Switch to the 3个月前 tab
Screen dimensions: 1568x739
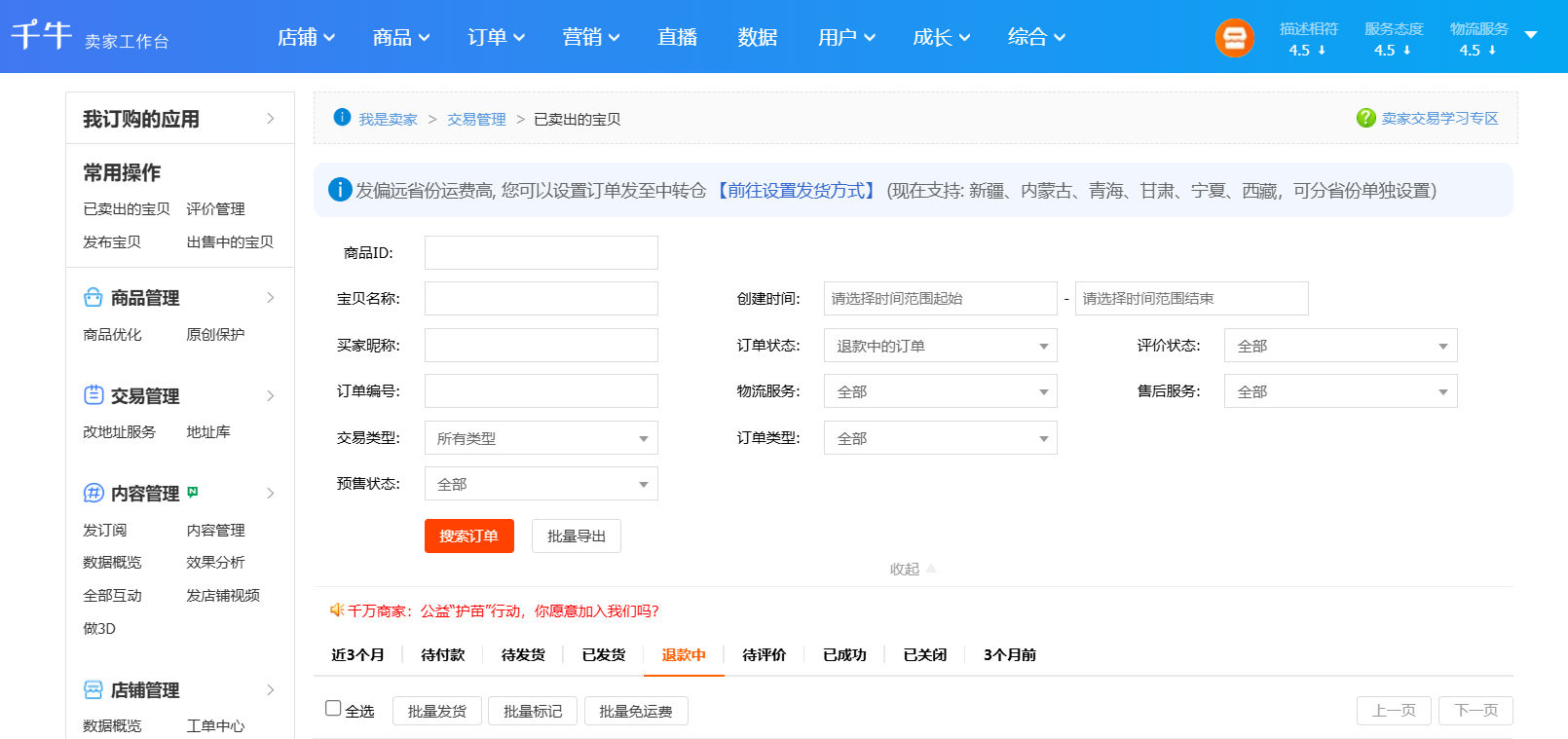coord(1010,655)
